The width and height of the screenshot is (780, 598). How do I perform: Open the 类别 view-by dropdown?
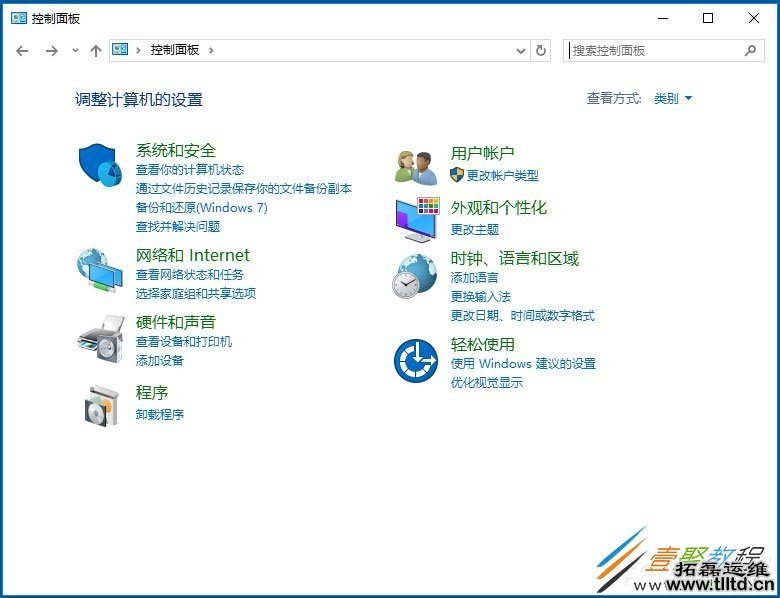[673, 99]
